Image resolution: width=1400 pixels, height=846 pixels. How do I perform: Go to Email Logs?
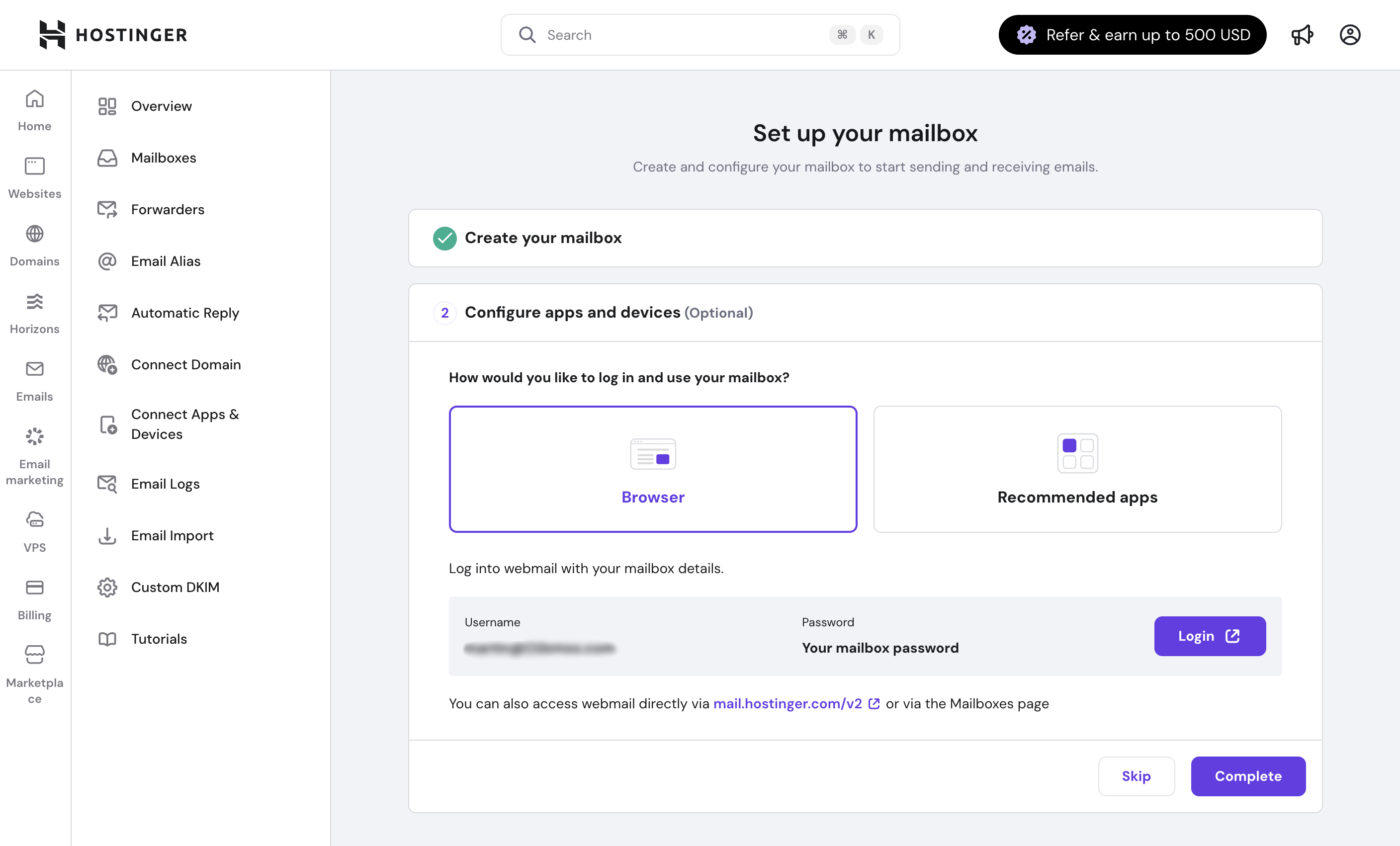[x=165, y=484]
